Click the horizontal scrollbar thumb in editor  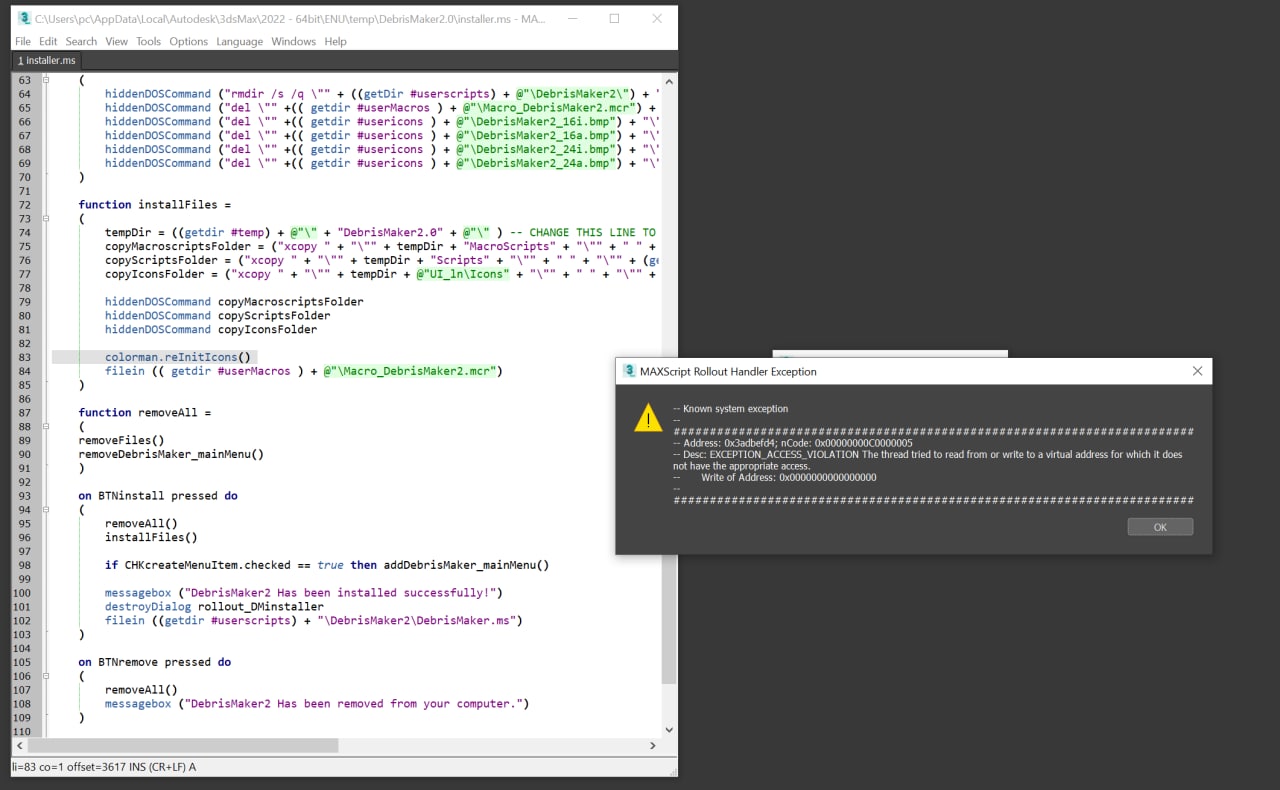[x=183, y=745]
